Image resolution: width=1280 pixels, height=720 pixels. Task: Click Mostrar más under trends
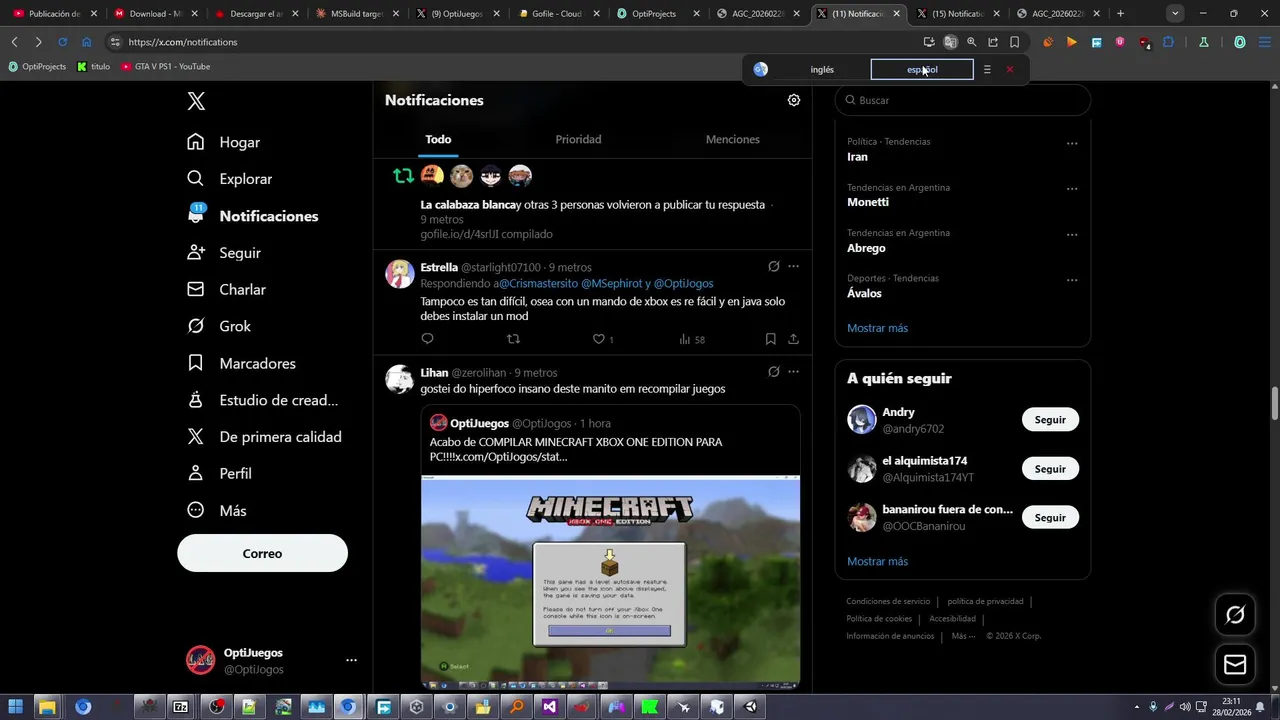coord(877,328)
